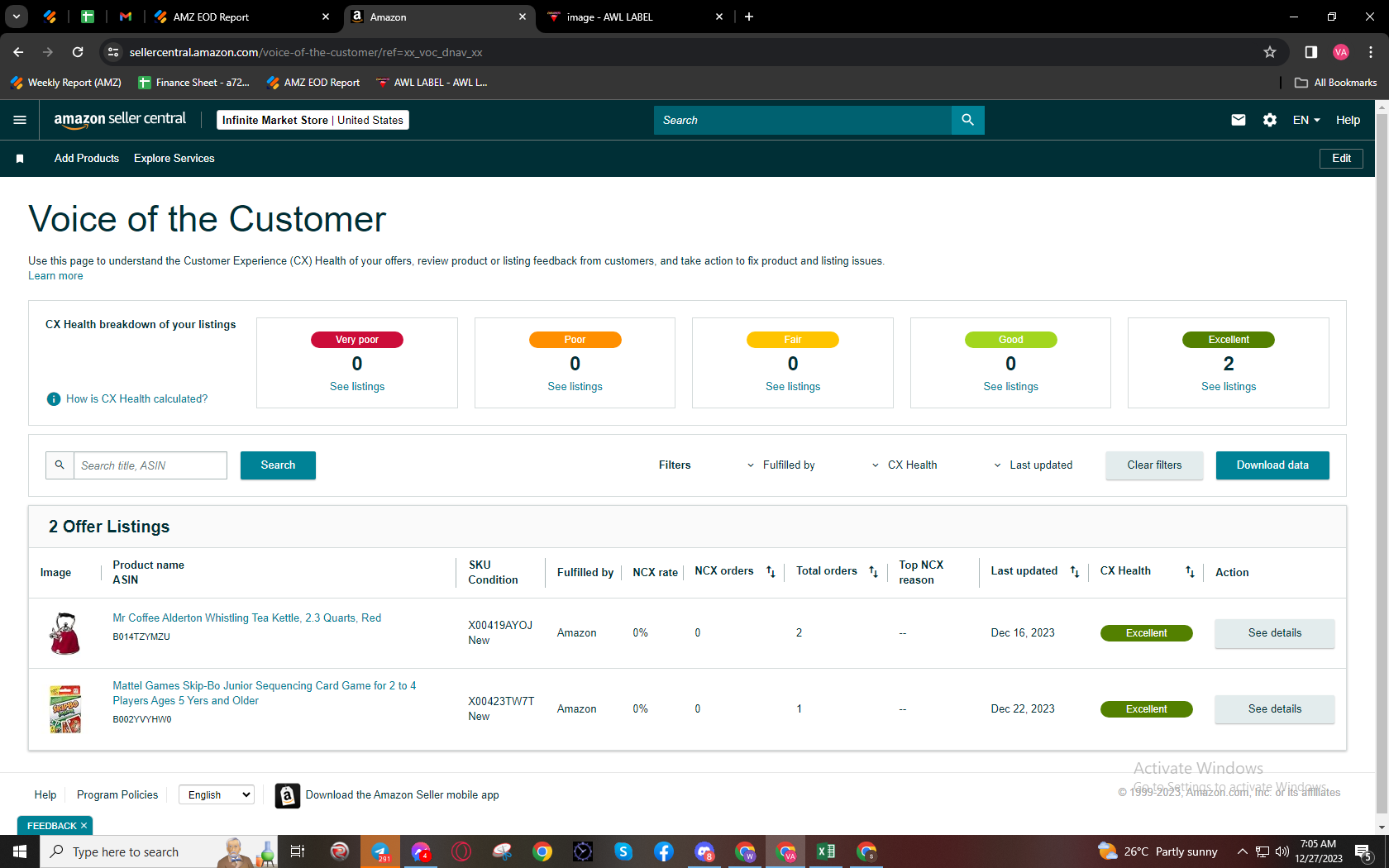The image size is (1389, 868).
Task: Click the tea kettle product thumbnail
Action: [x=65, y=633]
